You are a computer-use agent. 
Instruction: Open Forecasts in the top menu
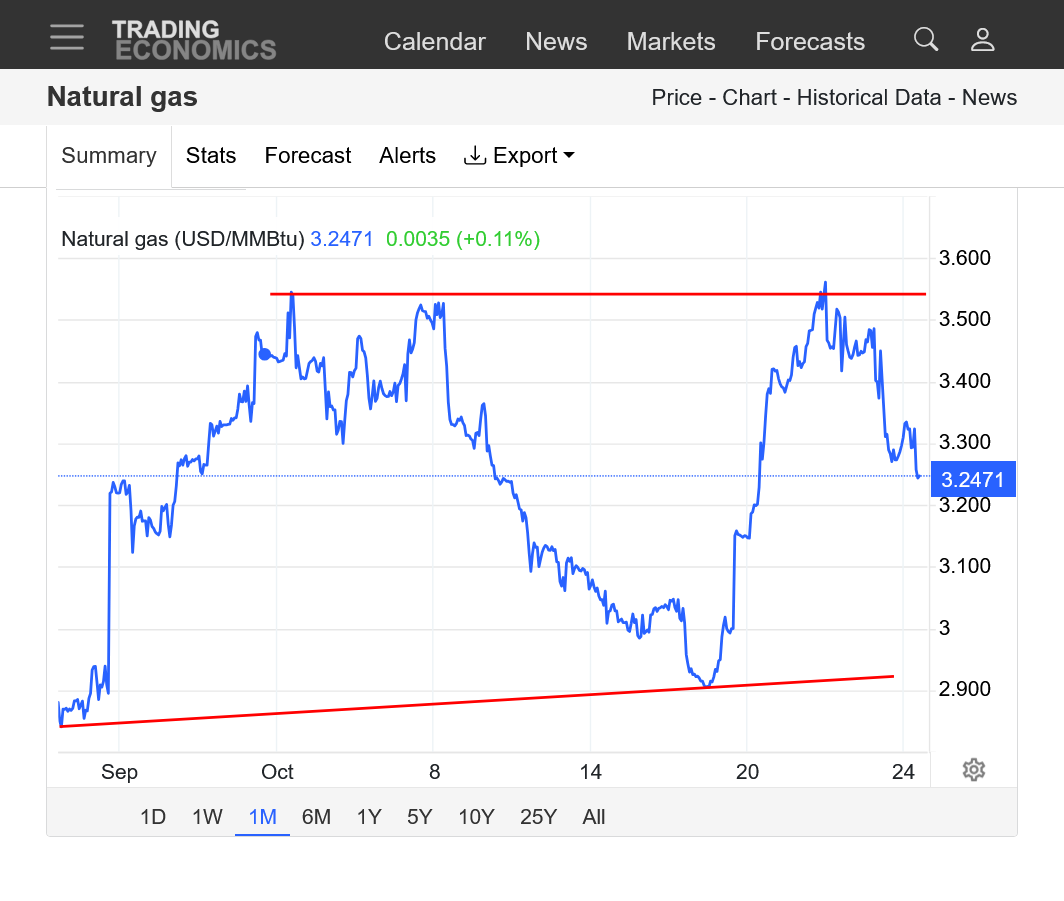click(810, 42)
